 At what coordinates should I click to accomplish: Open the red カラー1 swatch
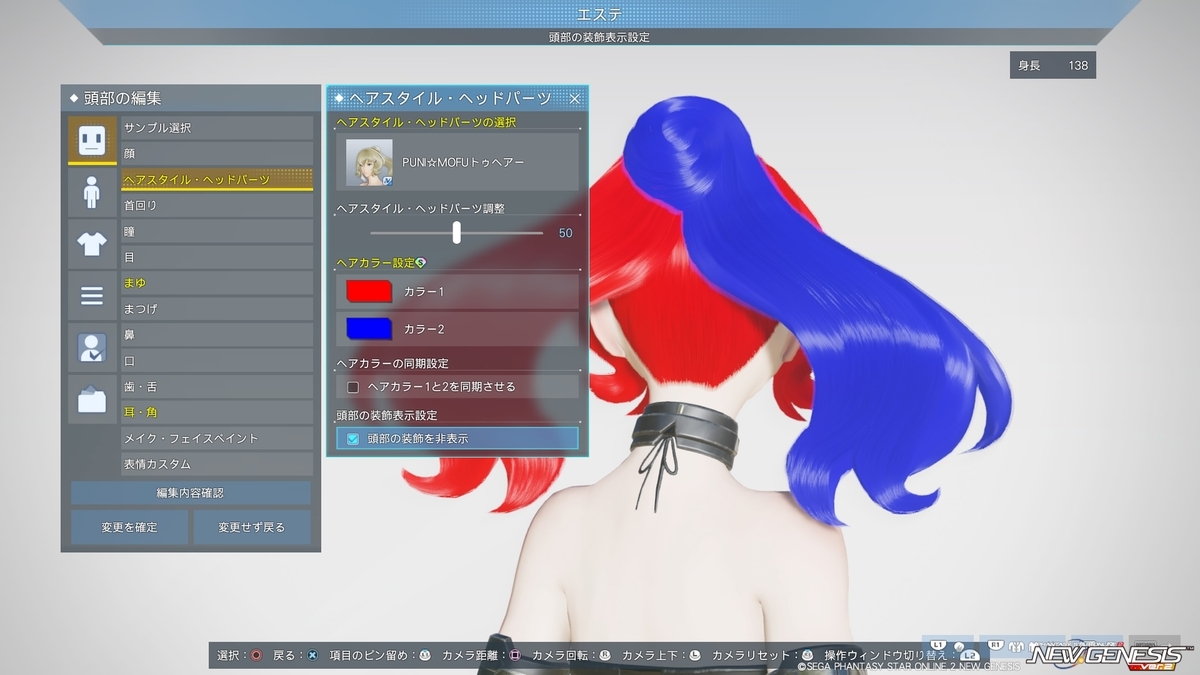pos(369,291)
